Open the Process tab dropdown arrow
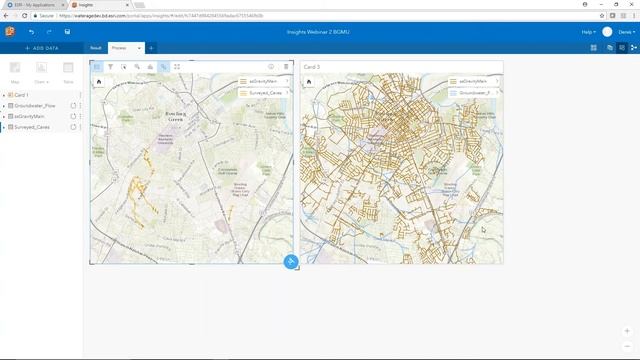Screen dimensions: 640x360 point(139,48)
